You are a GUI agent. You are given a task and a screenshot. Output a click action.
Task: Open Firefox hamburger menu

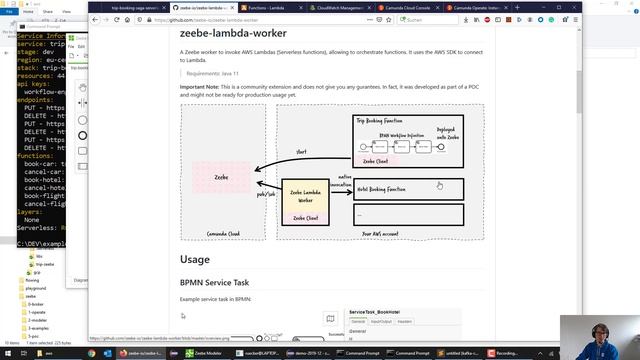point(576,20)
